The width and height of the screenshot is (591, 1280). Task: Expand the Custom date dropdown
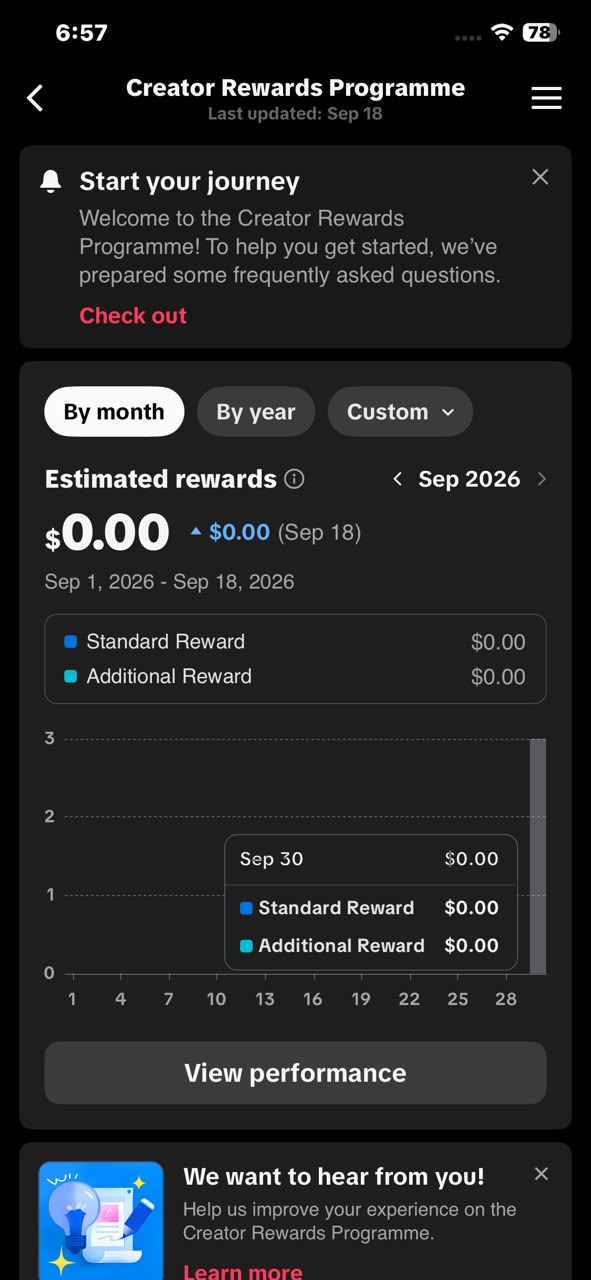click(x=400, y=412)
